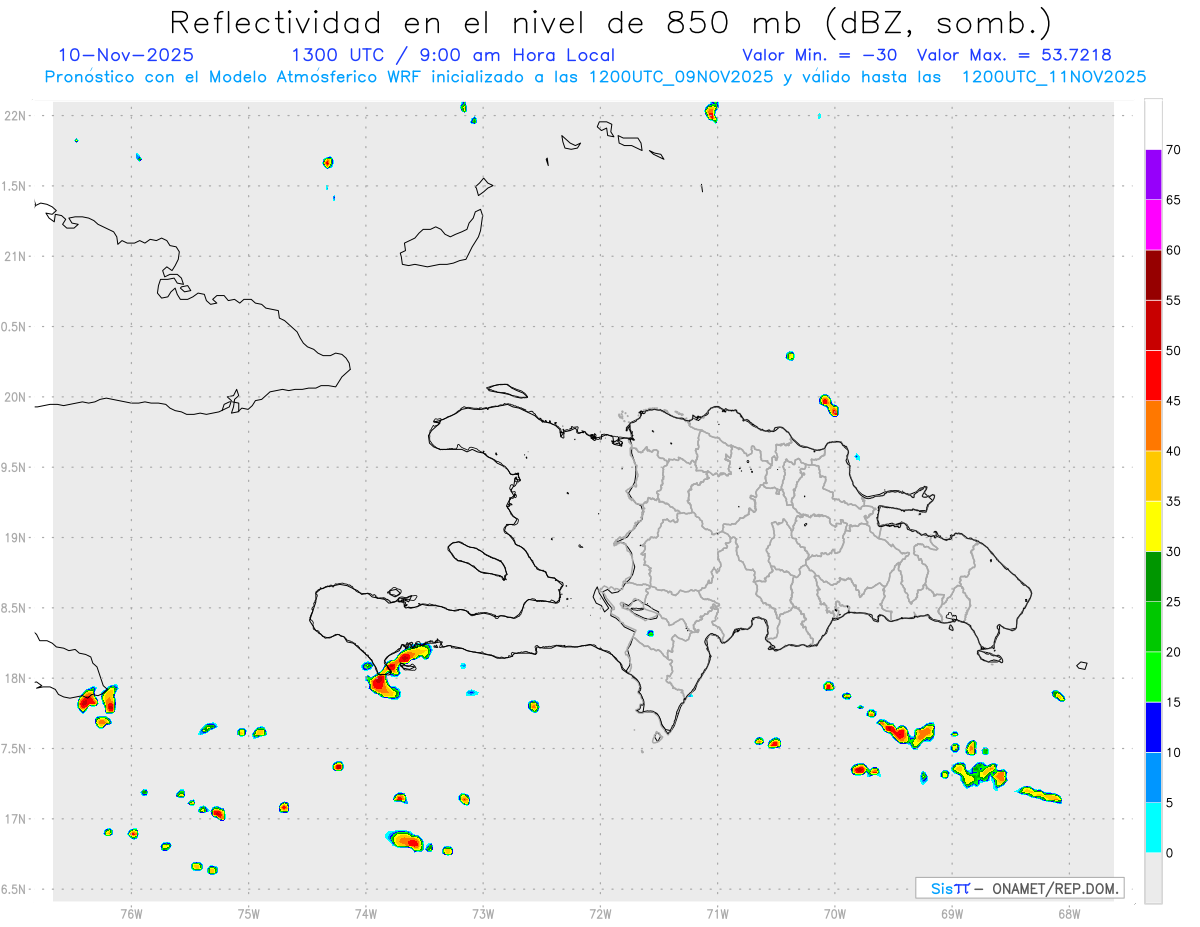Image resolution: width=1200 pixels, height=927 pixels.
Task: Click the light blue 5–10 dBZ colorbar segment
Action: click(1153, 778)
